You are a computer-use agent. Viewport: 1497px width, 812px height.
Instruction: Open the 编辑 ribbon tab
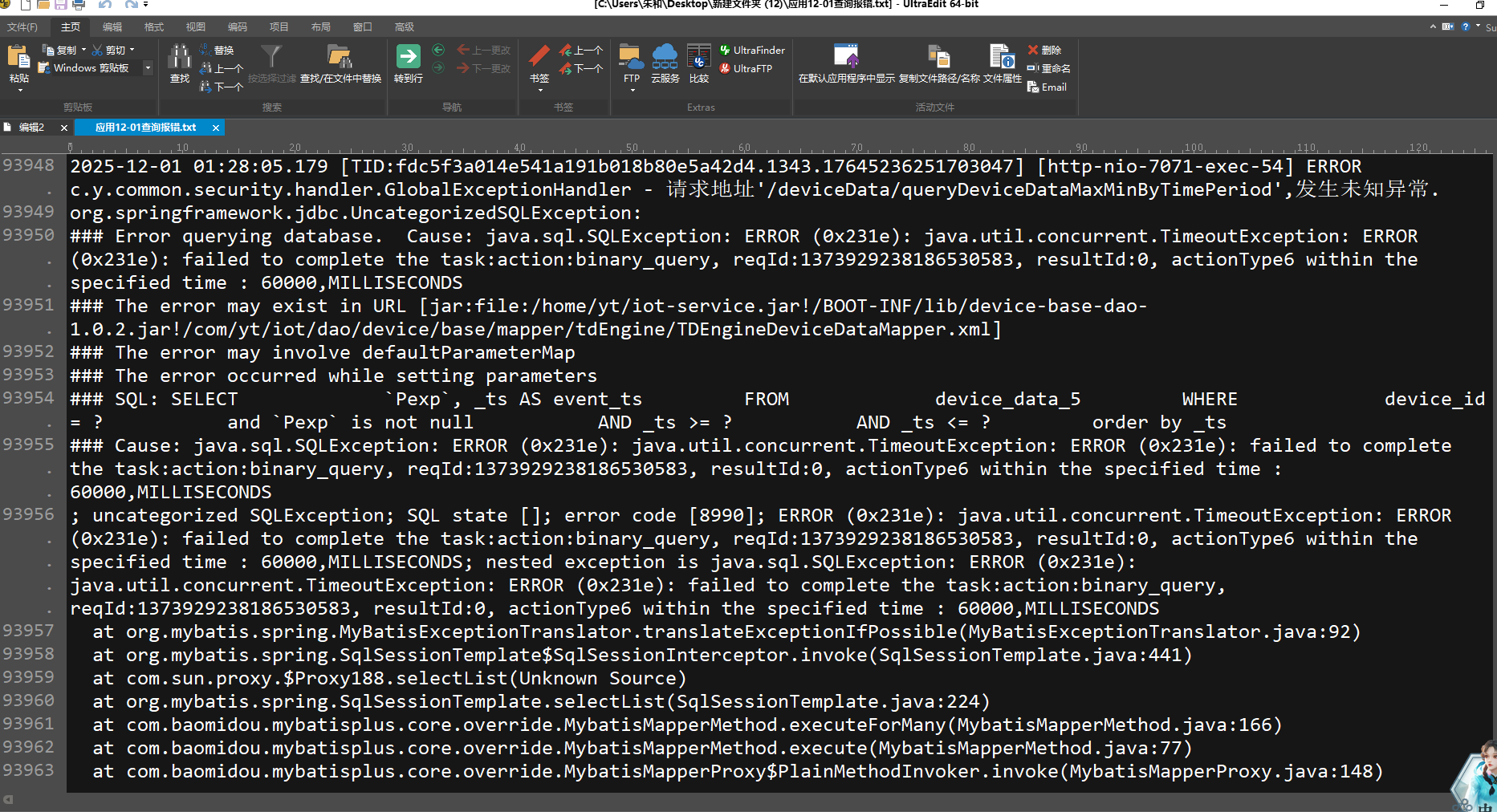pos(112,26)
